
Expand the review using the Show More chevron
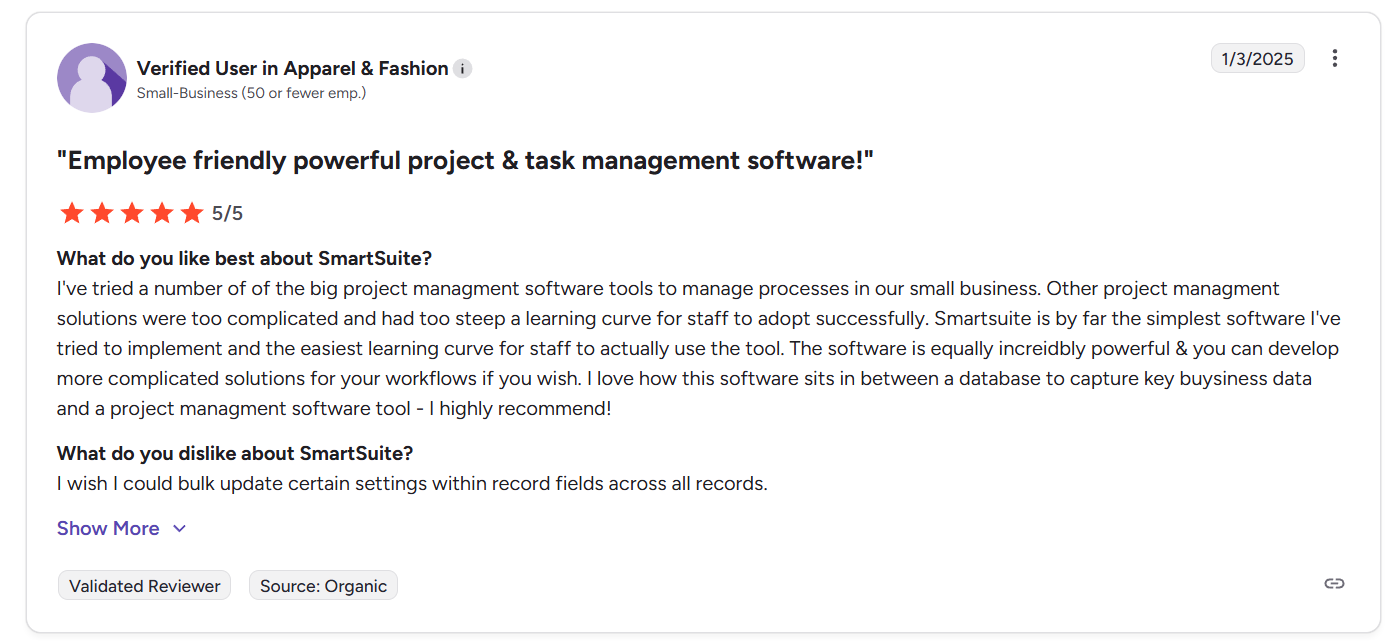(x=180, y=529)
